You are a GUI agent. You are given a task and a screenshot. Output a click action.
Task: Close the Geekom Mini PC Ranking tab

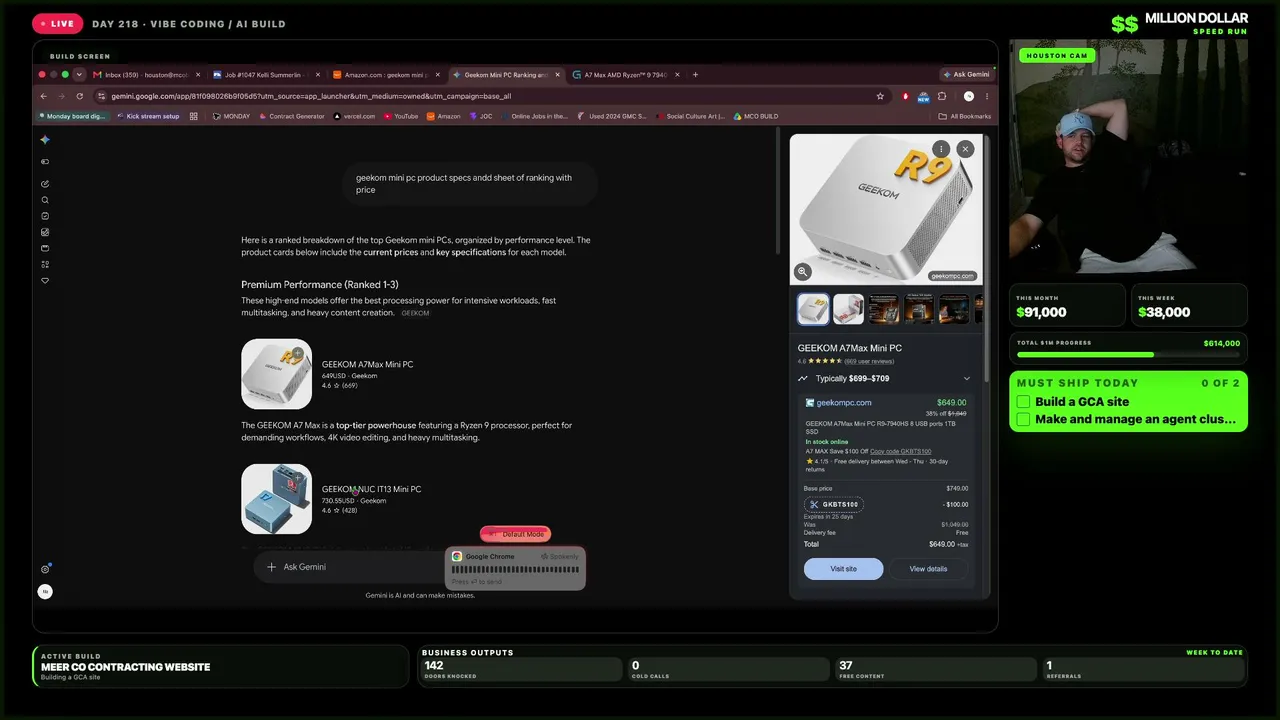click(x=558, y=74)
